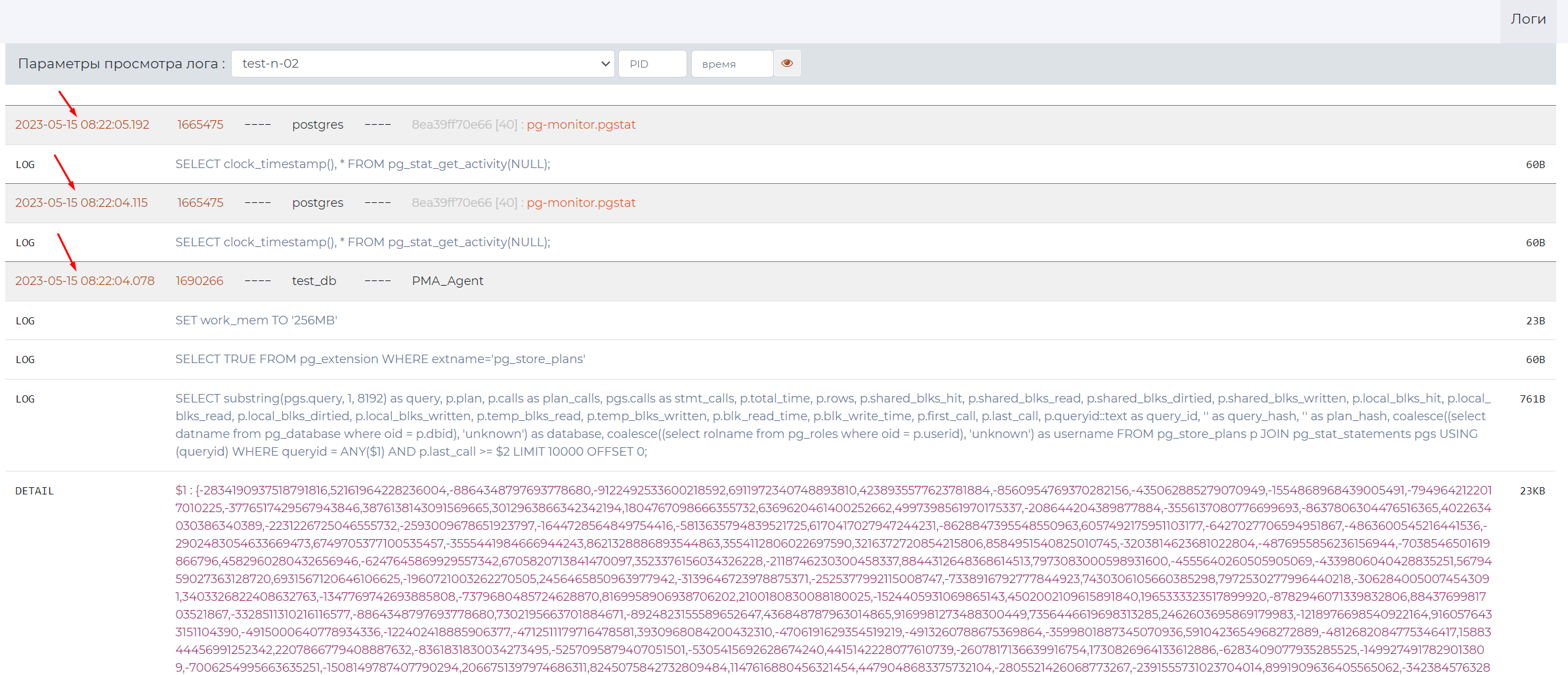Select the SET work_mem TO '256MB' query
This screenshot has height=675, width=1568.
256,320
